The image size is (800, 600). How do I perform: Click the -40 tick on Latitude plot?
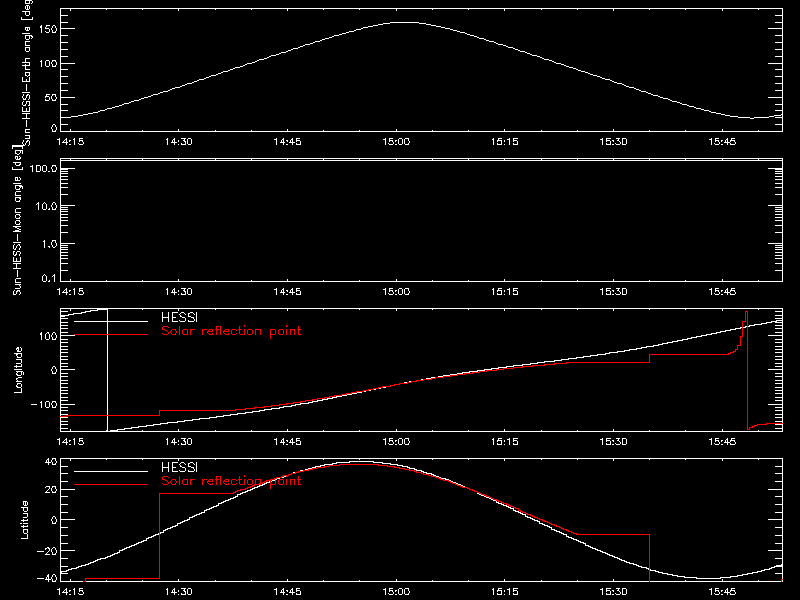[47, 579]
